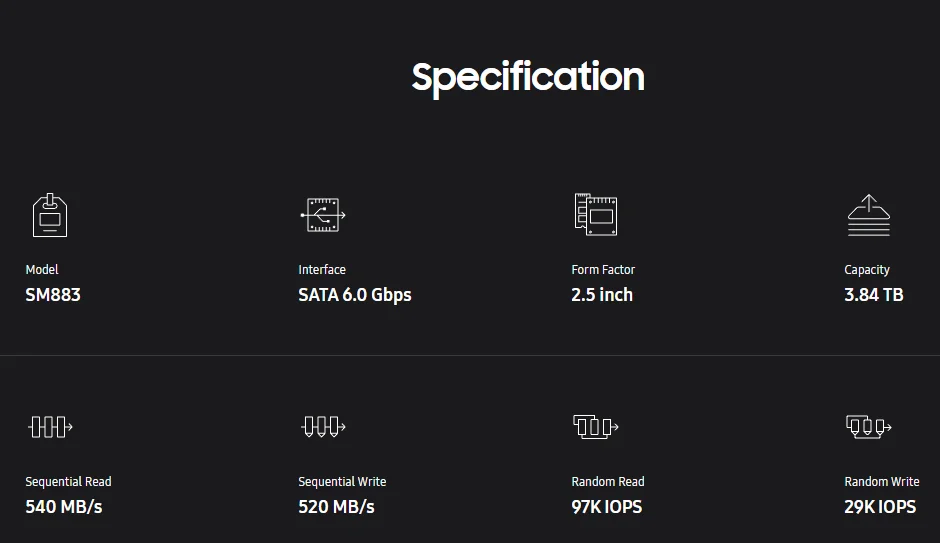Screen dimensions: 940x543
Task: Click the Sequential Write icon
Action: point(323,427)
